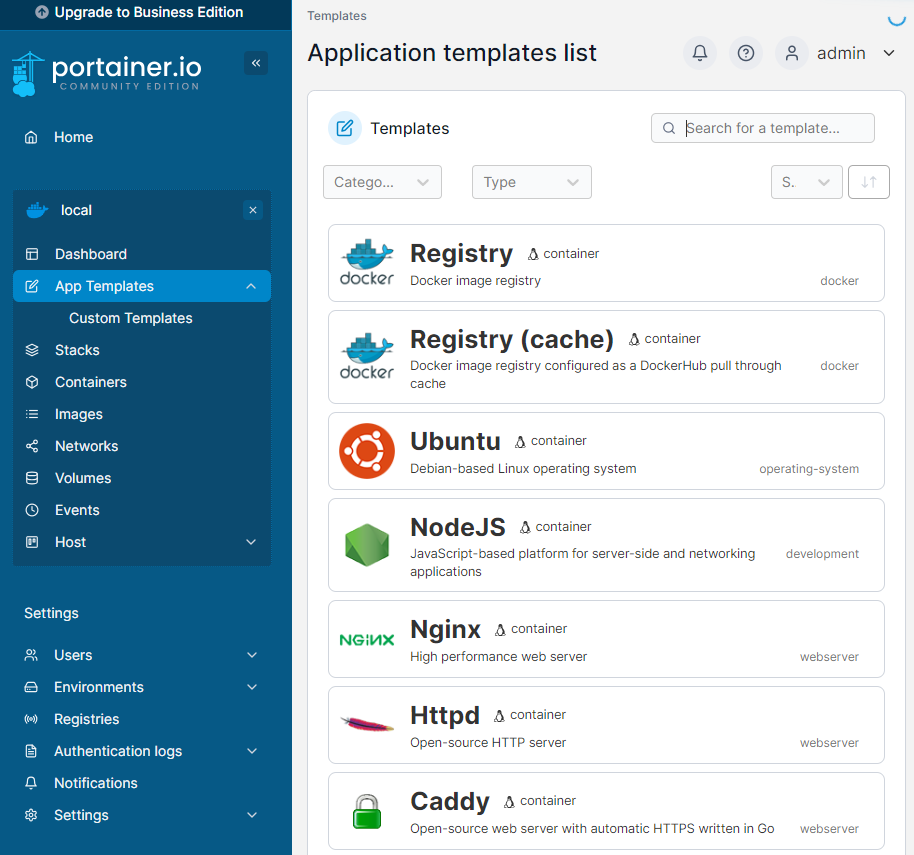This screenshot has width=914, height=855.
Task: Select the NodeJS template card
Action: [606, 546]
